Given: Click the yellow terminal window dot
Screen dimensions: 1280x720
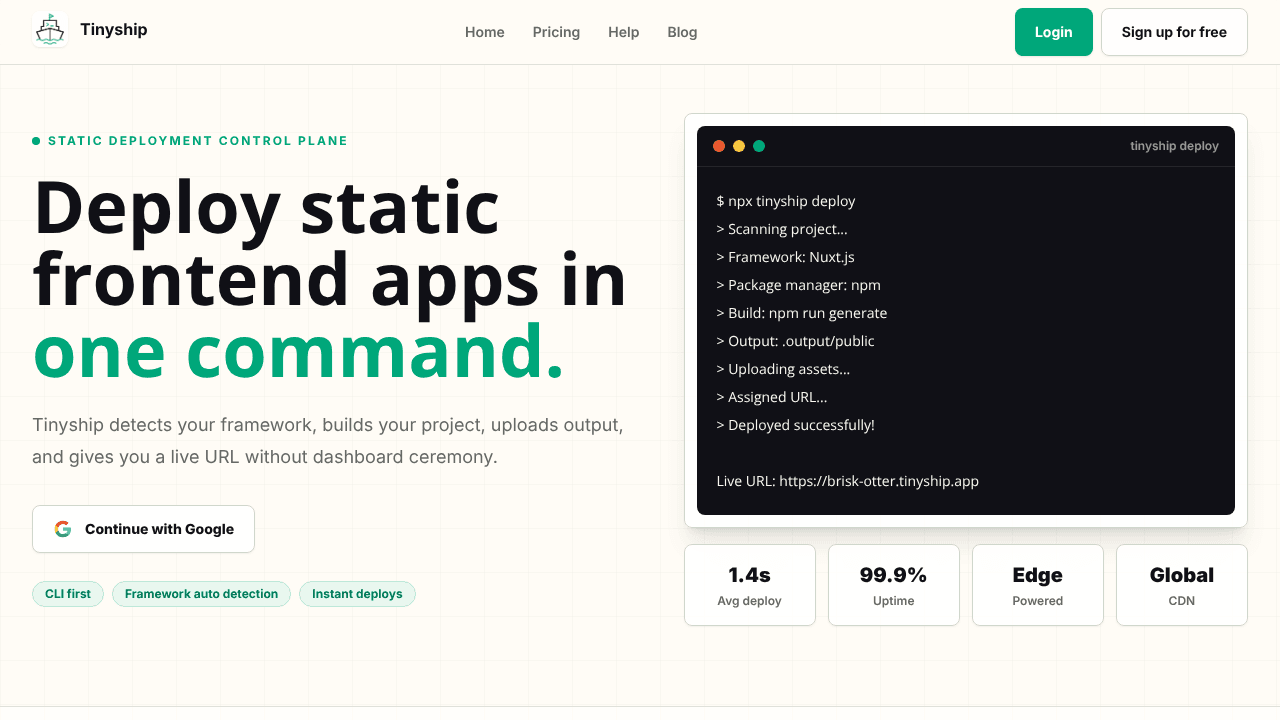Looking at the screenshot, I should (739, 146).
